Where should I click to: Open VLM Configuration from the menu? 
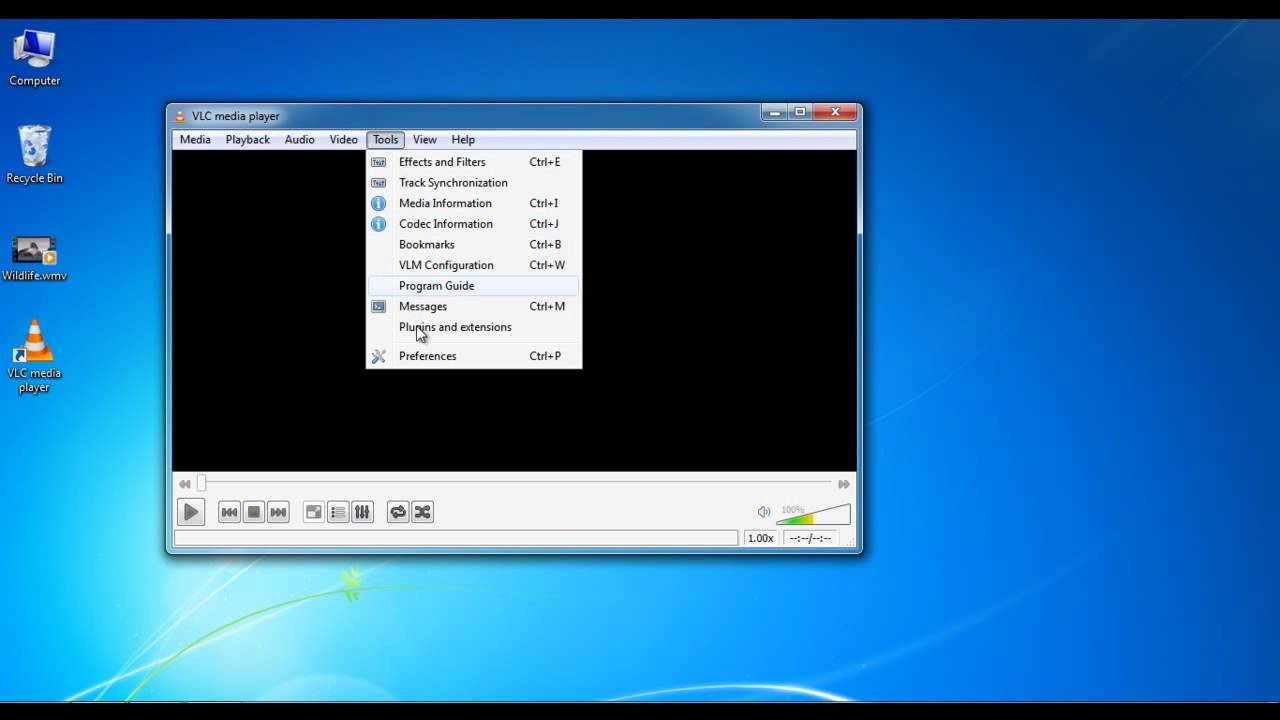pos(446,264)
